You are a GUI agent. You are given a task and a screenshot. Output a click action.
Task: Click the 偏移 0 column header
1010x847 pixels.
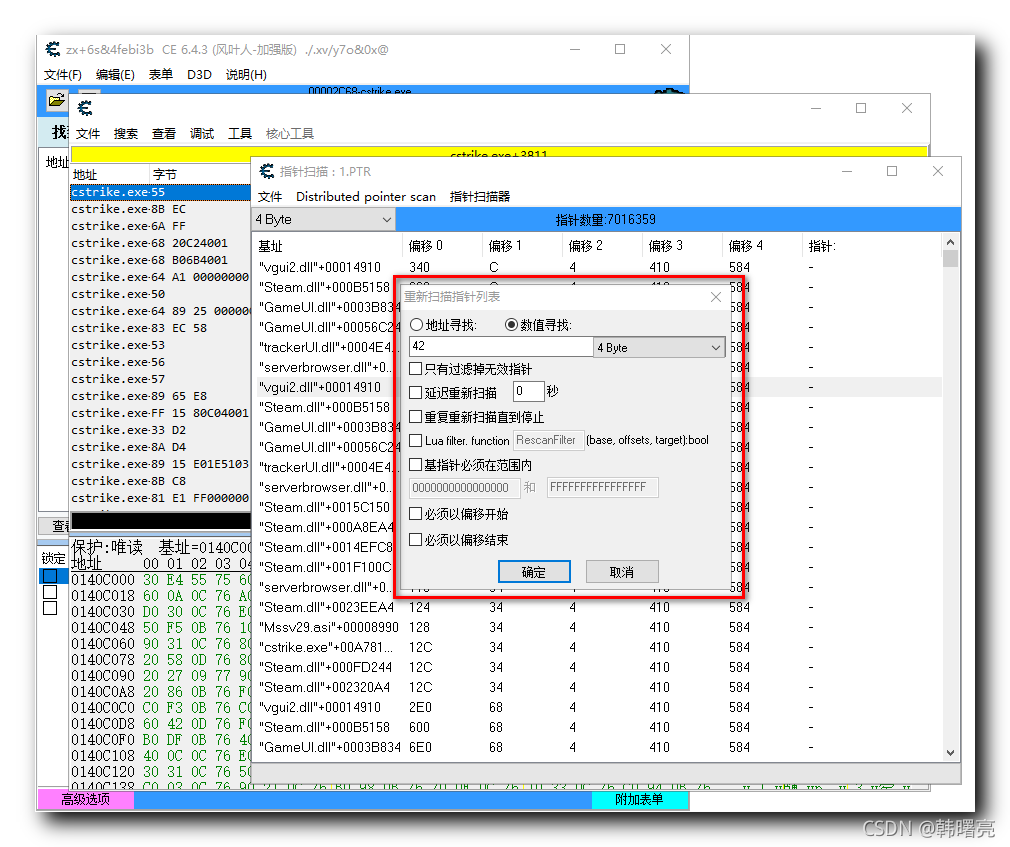point(443,246)
